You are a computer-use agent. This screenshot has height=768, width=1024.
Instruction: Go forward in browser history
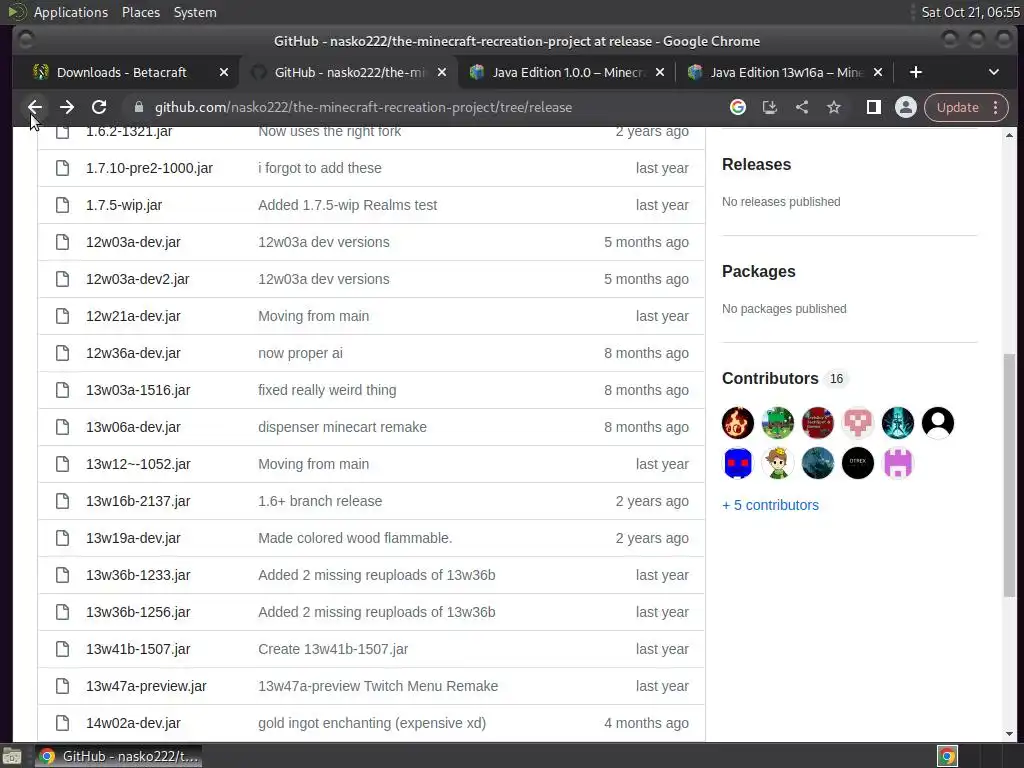click(x=67, y=107)
